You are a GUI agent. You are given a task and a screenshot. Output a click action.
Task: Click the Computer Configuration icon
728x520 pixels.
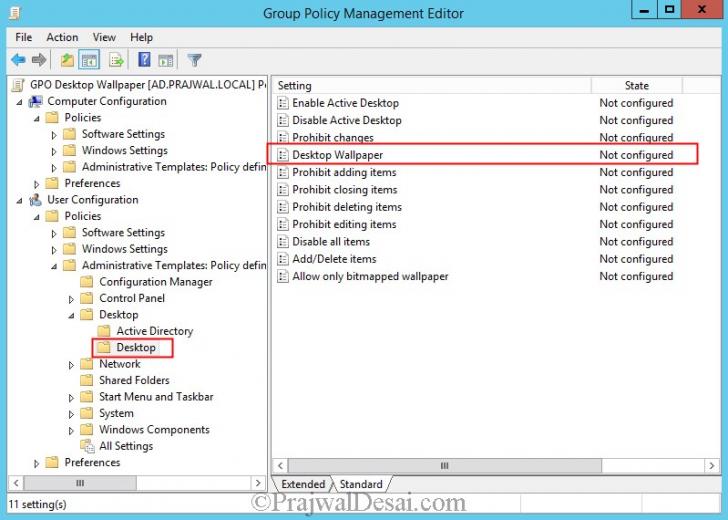[36, 102]
